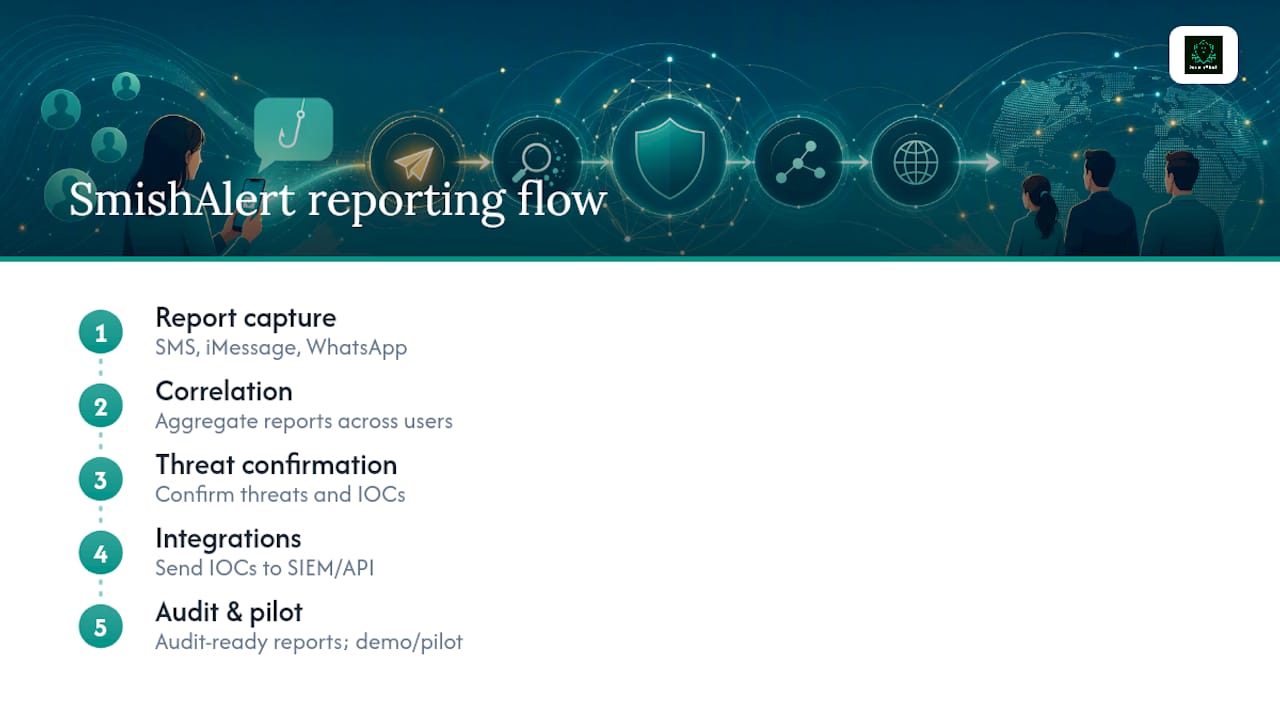Click 'Audit-ready reports; demo/pilot' text
1280x720 pixels.
pyautogui.click(x=309, y=642)
